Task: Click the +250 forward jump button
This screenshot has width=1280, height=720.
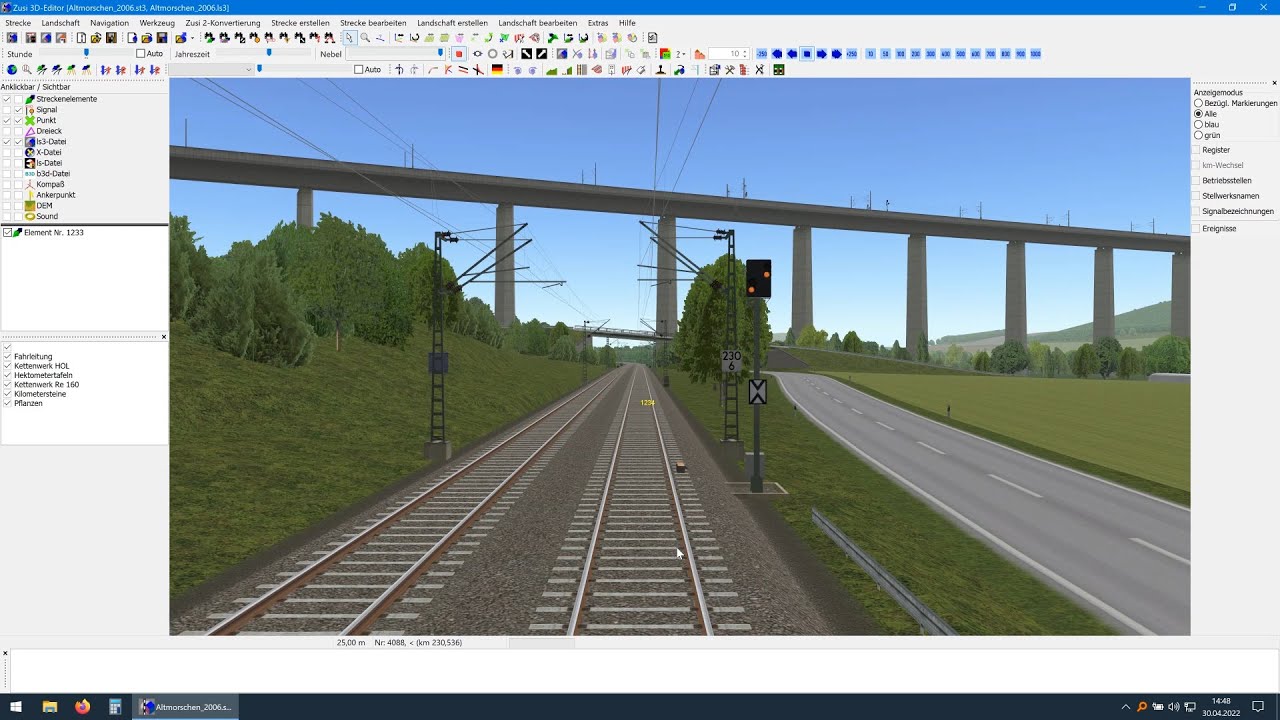Action: pos(851,54)
